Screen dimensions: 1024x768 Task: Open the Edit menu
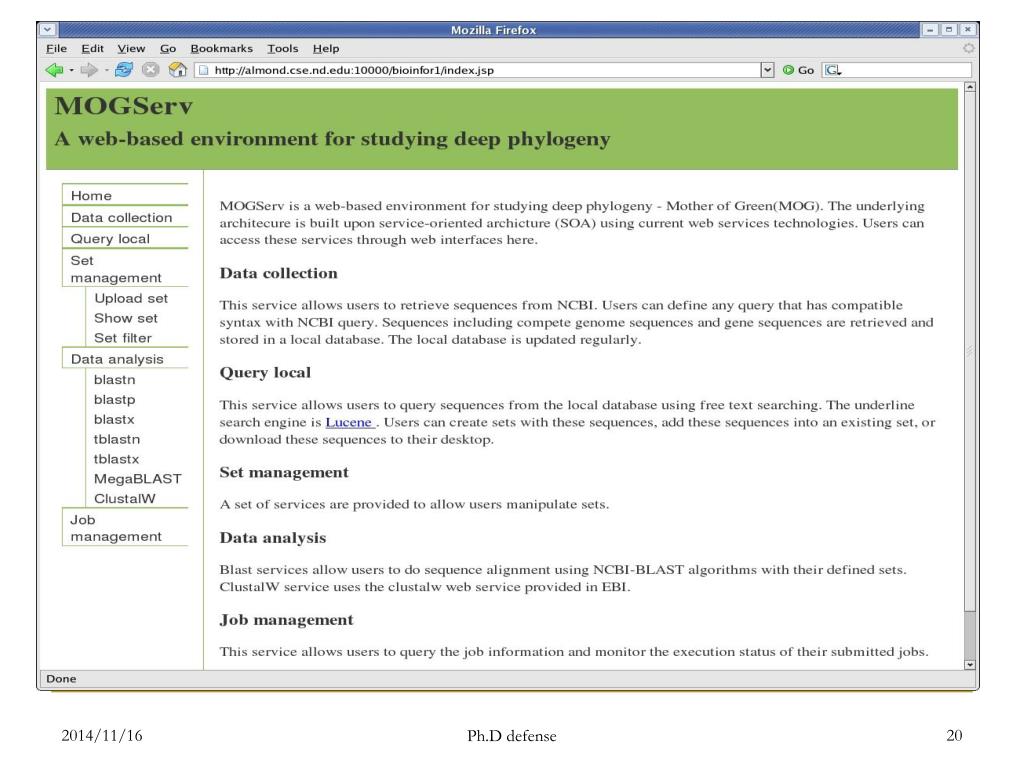(x=92, y=48)
